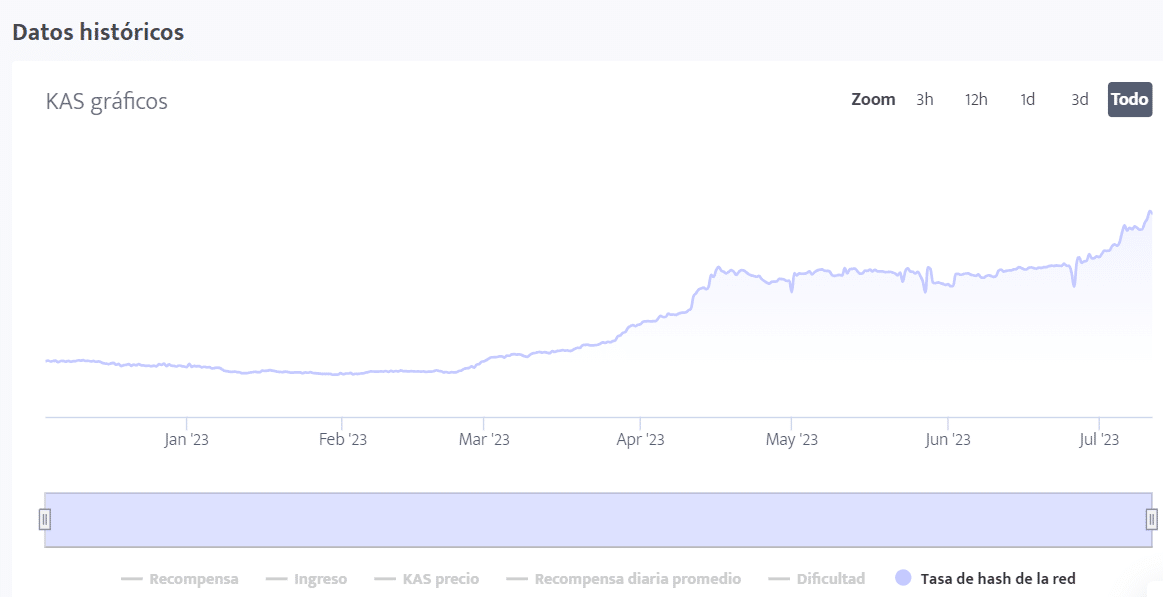
Task: Click the purple circle marker in legend
Action: tap(904, 578)
